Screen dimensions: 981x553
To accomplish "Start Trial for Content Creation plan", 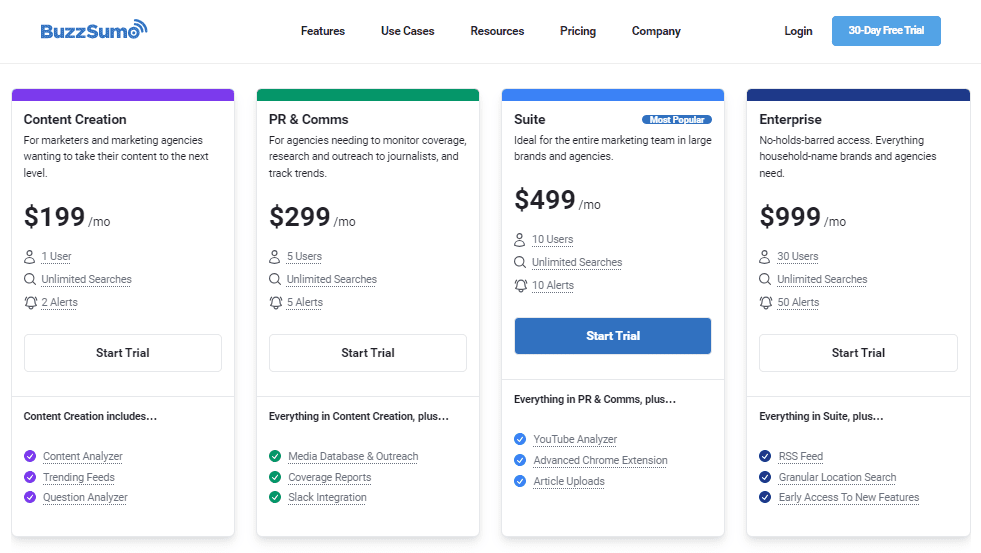I will tap(123, 353).
